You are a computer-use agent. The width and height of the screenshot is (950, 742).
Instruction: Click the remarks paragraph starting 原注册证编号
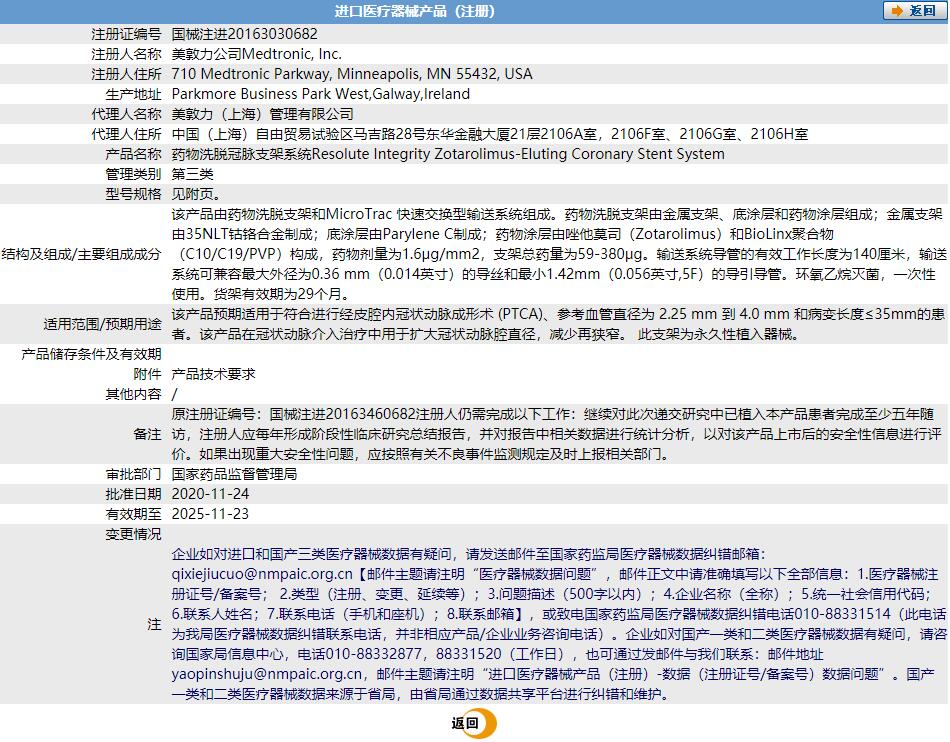pos(557,434)
